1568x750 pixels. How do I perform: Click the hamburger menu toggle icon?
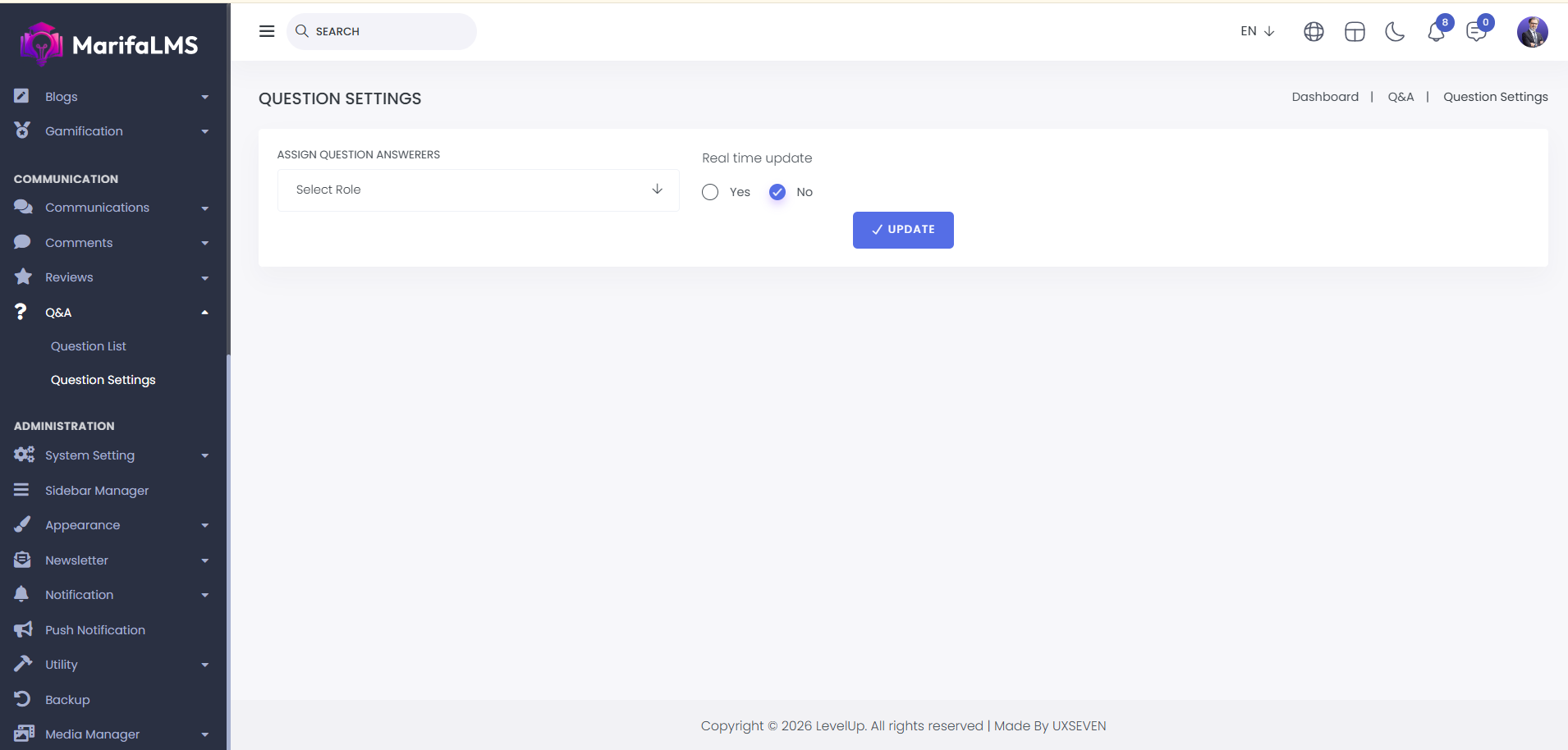tap(267, 31)
